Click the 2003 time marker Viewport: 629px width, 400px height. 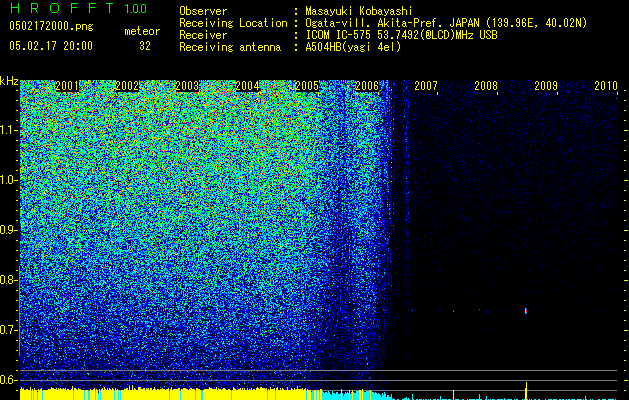click(x=187, y=86)
